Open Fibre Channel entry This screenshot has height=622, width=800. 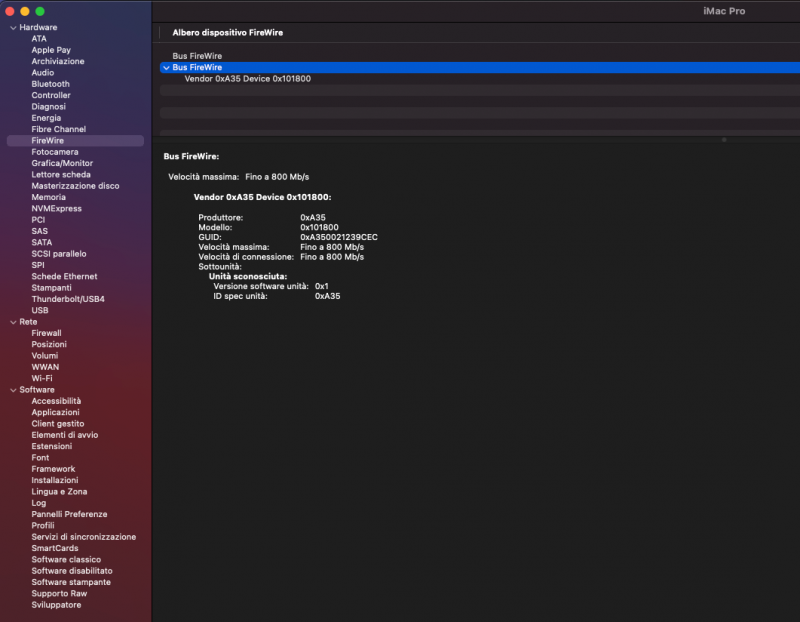(x=59, y=129)
